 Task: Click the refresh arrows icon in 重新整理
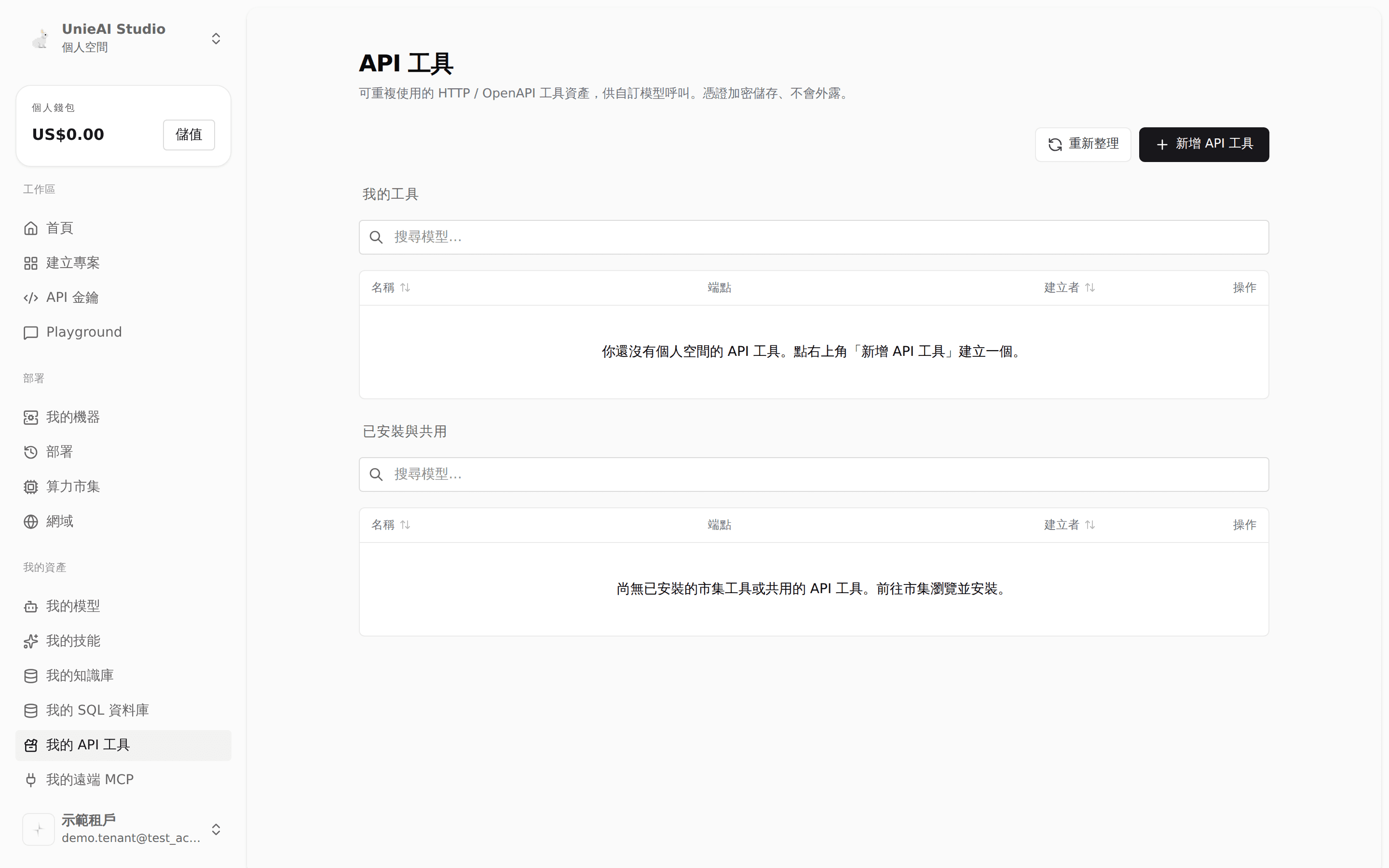coord(1055,145)
